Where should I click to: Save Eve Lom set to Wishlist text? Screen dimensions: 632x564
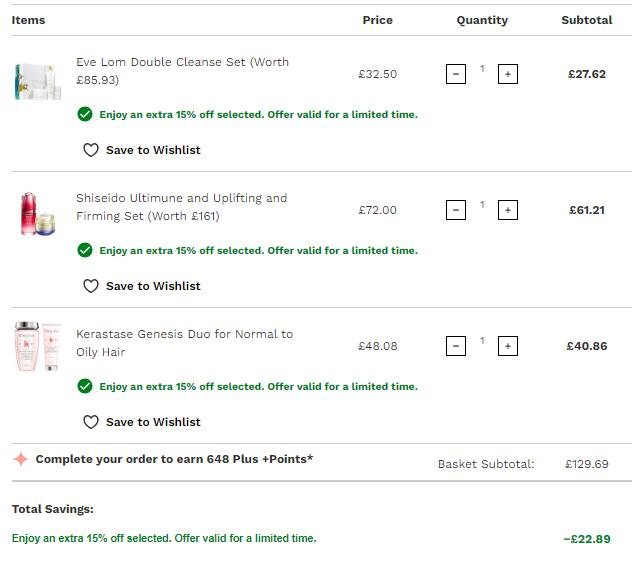pyautogui.click(x=153, y=150)
